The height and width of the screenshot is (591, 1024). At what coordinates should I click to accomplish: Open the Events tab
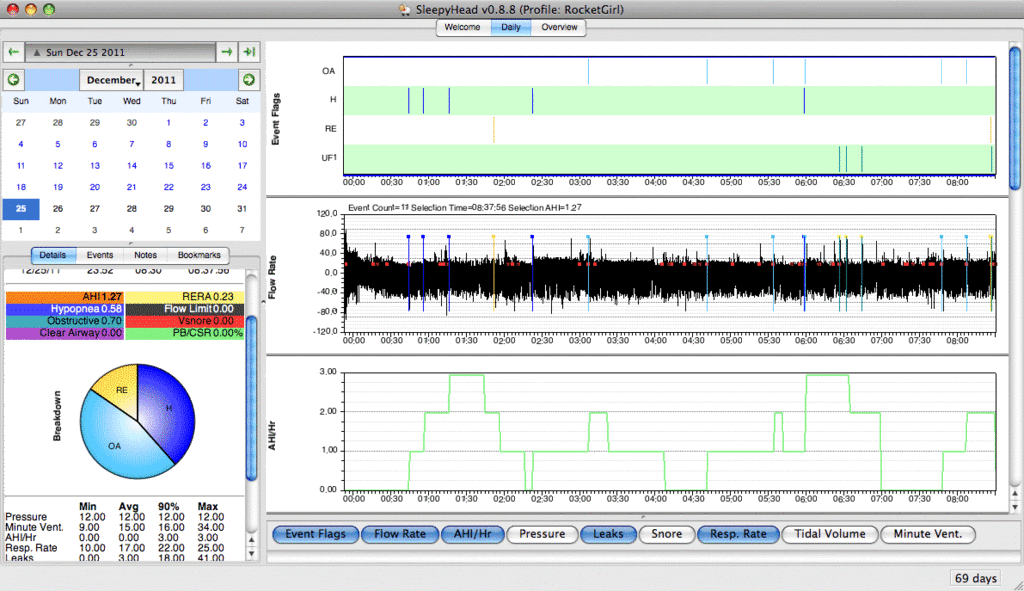100,255
